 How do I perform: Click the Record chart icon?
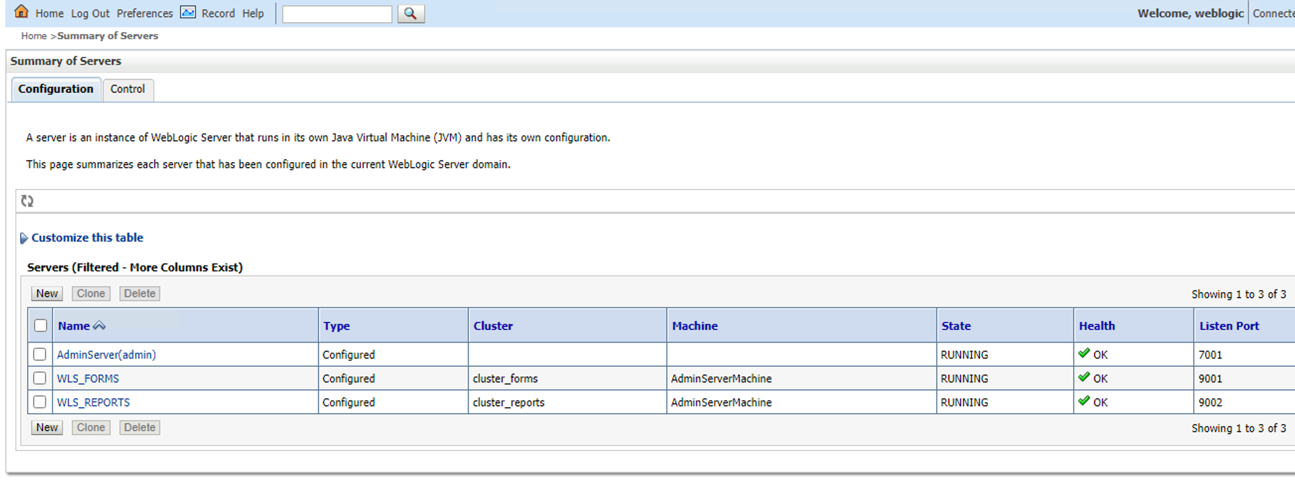[x=188, y=13]
